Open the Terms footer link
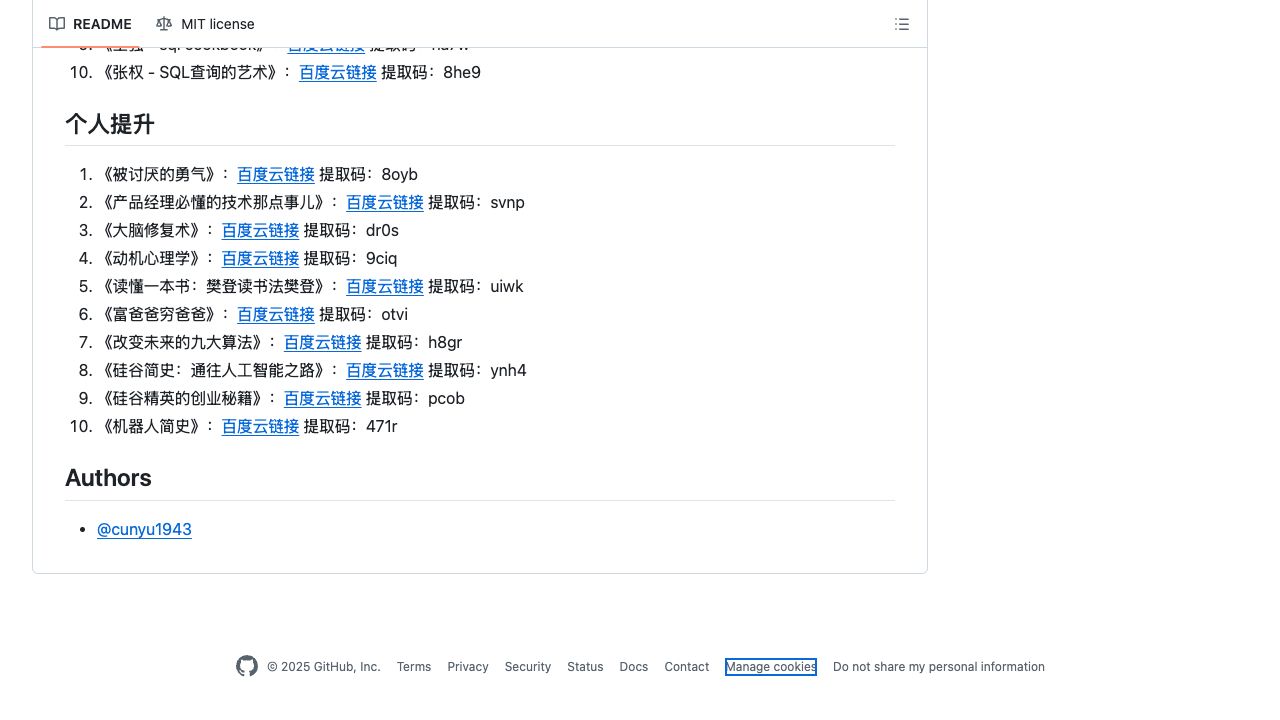Image resolution: width=1280 pixels, height=720 pixels. pyautogui.click(x=414, y=667)
